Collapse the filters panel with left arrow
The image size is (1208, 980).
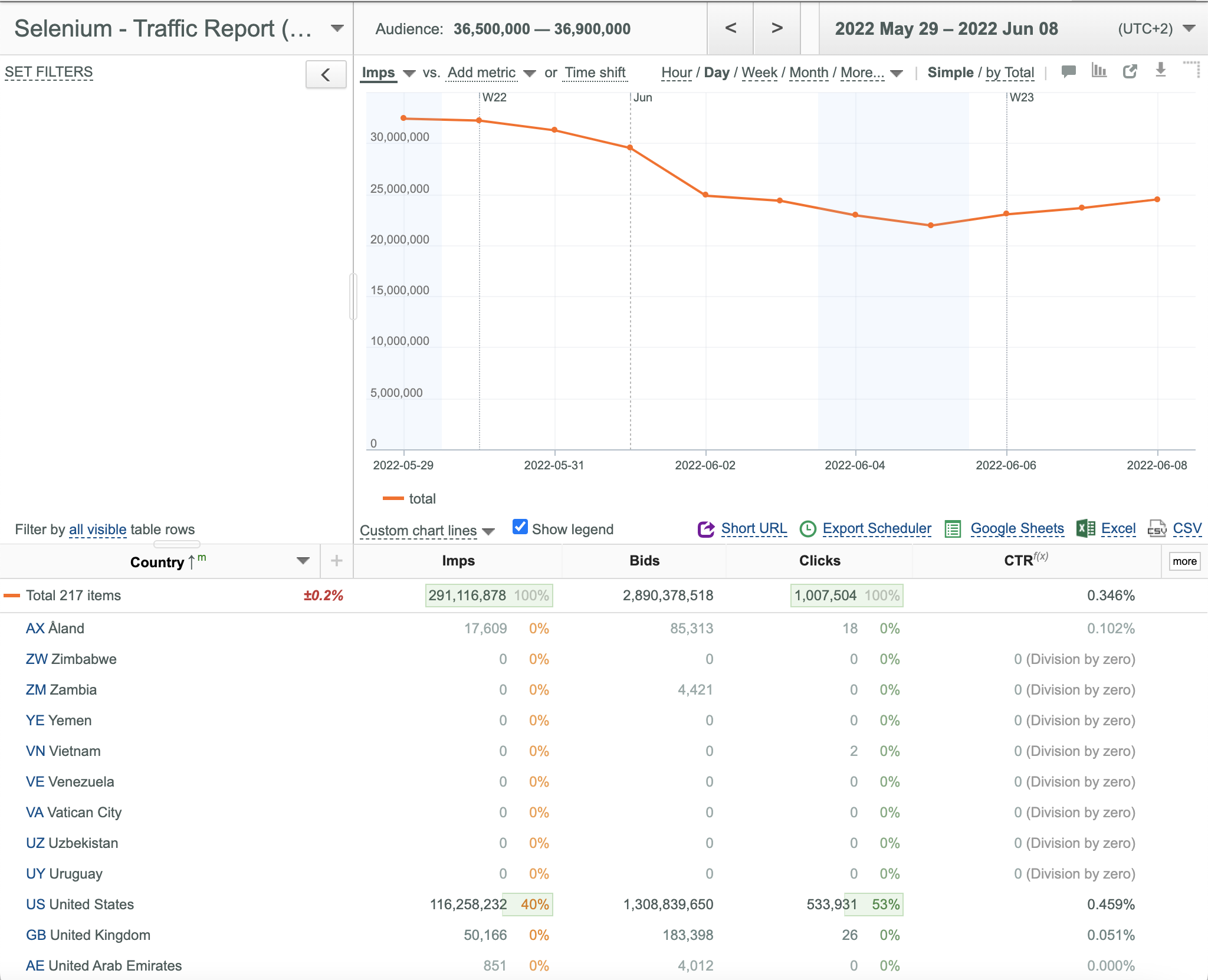[326, 75]
